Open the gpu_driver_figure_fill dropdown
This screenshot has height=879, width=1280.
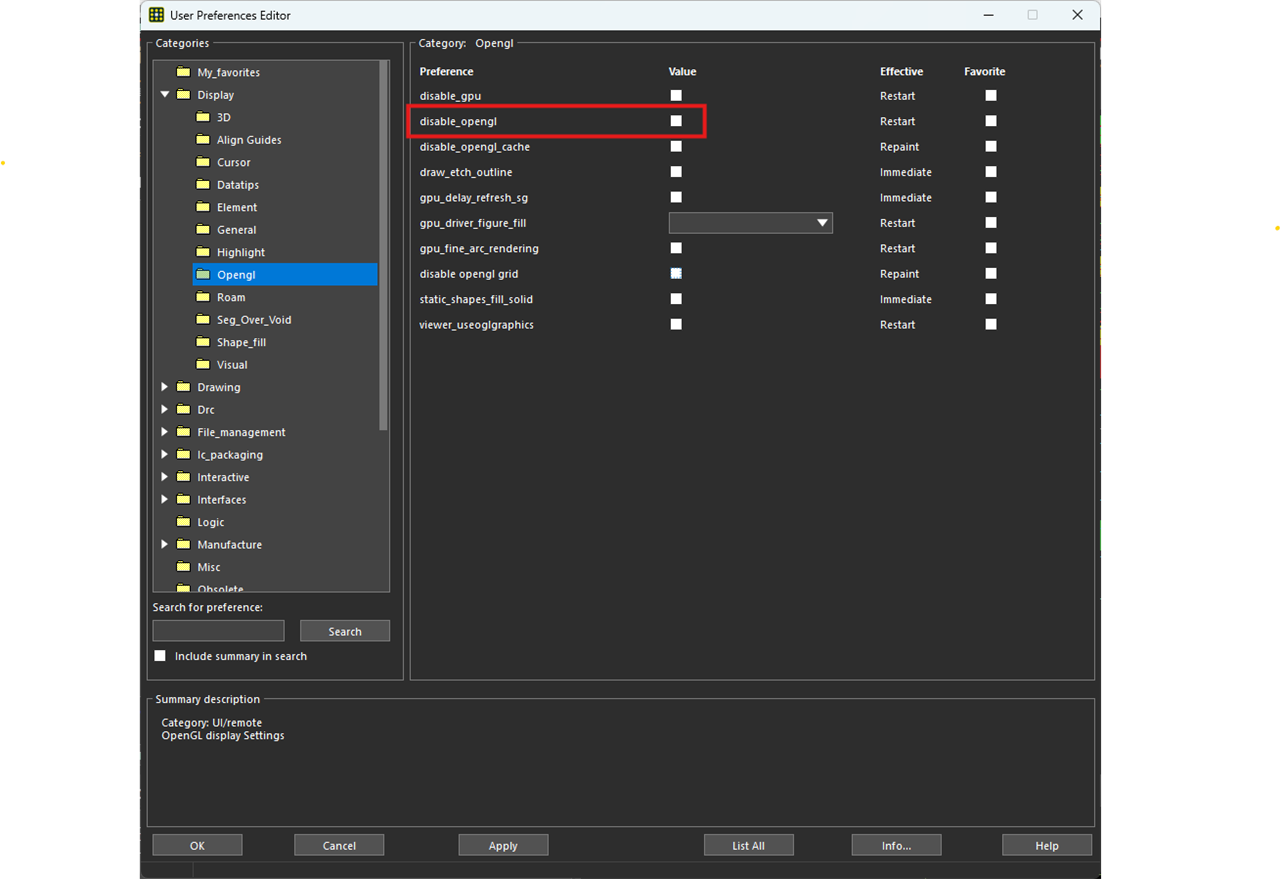point(750,223)
